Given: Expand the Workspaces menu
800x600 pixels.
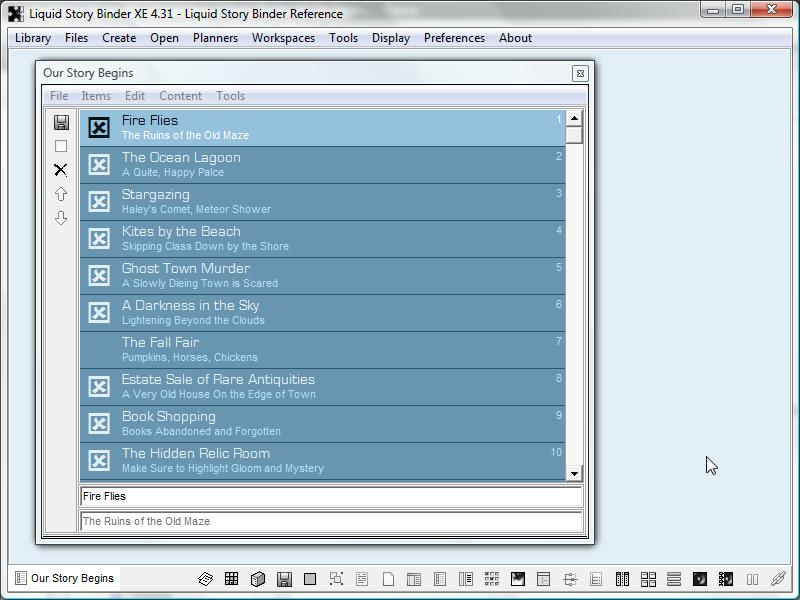Looking at the screenshot, I should pos(283,38).
